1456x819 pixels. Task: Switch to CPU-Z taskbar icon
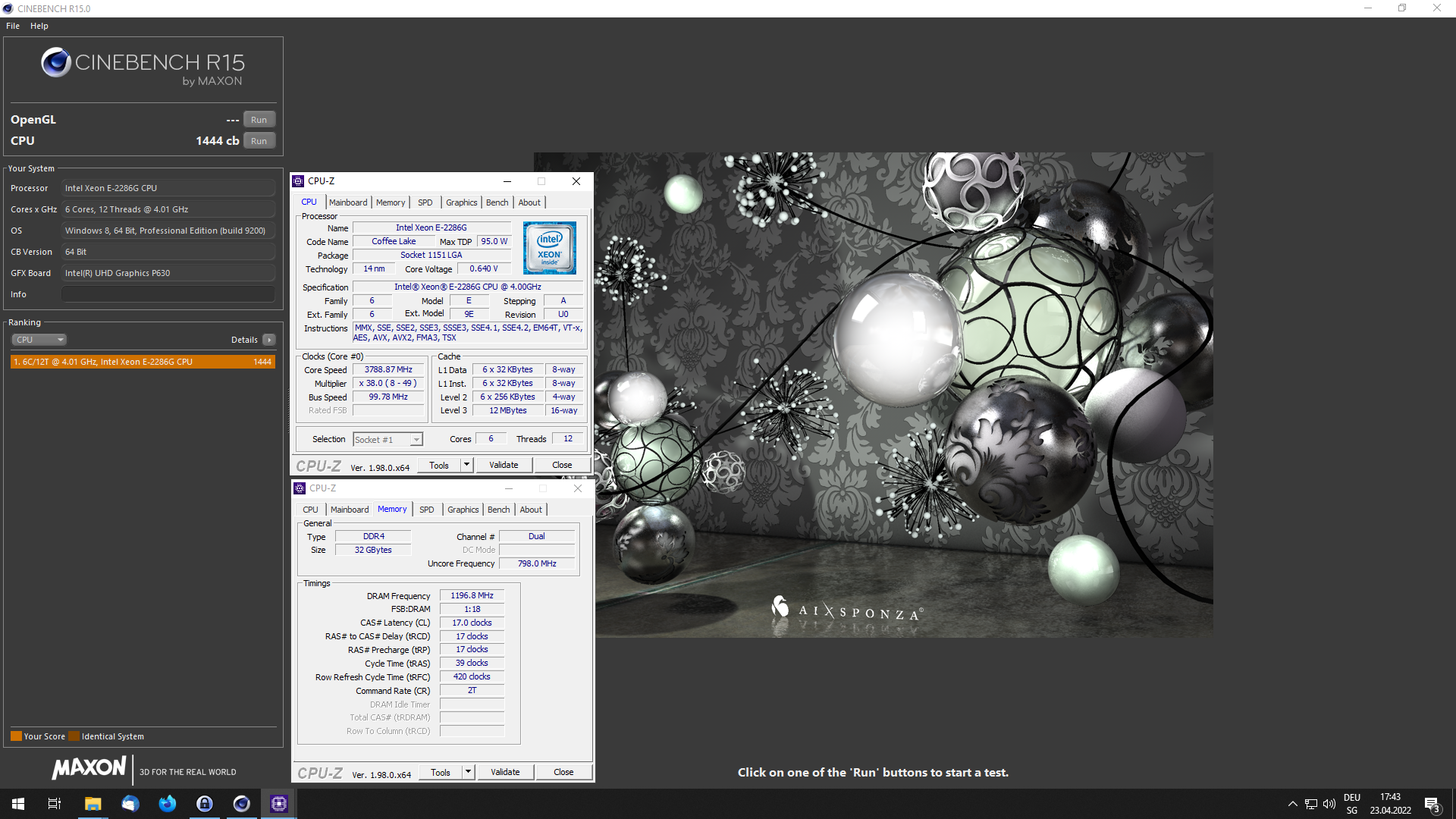(279, 804)
